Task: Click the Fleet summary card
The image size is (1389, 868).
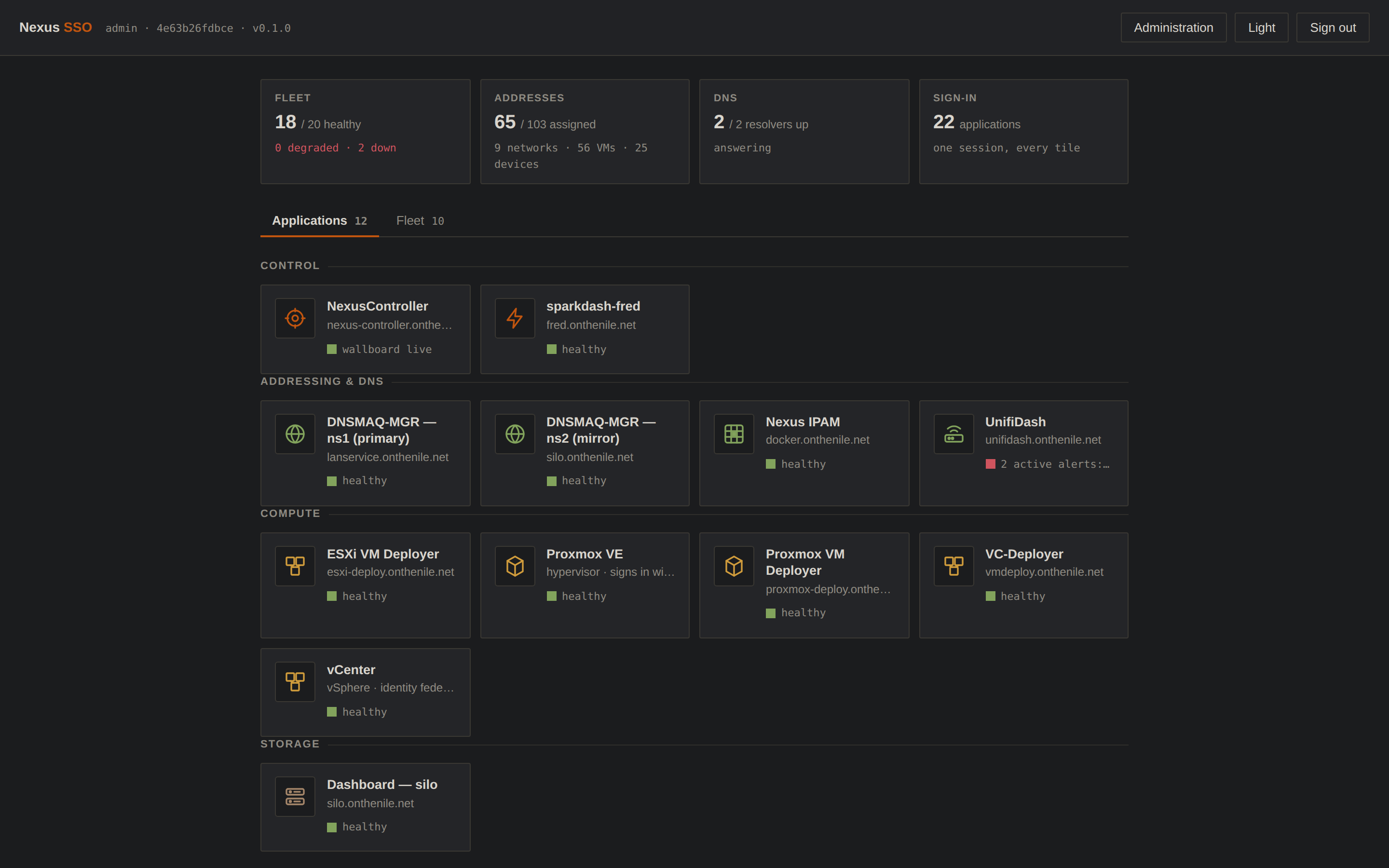Action: tap(365, 132)
